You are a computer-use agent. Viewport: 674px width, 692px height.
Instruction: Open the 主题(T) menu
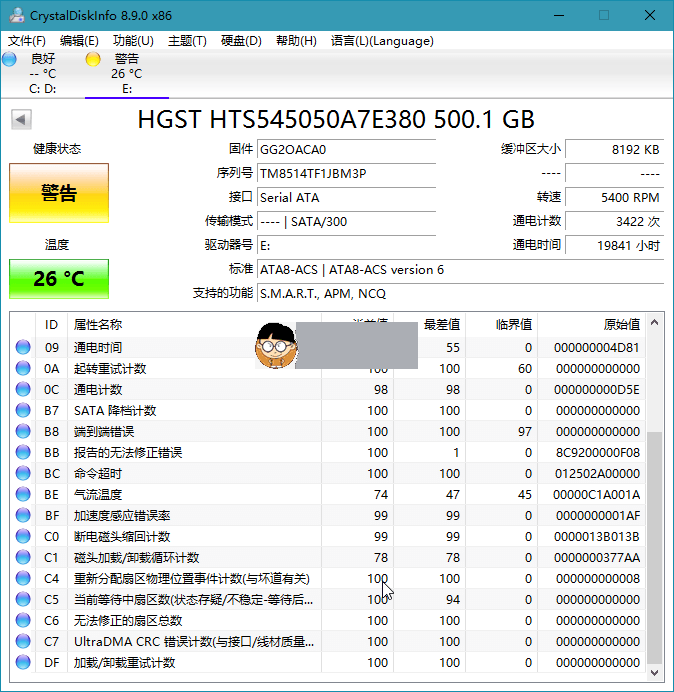pos(187,41)
